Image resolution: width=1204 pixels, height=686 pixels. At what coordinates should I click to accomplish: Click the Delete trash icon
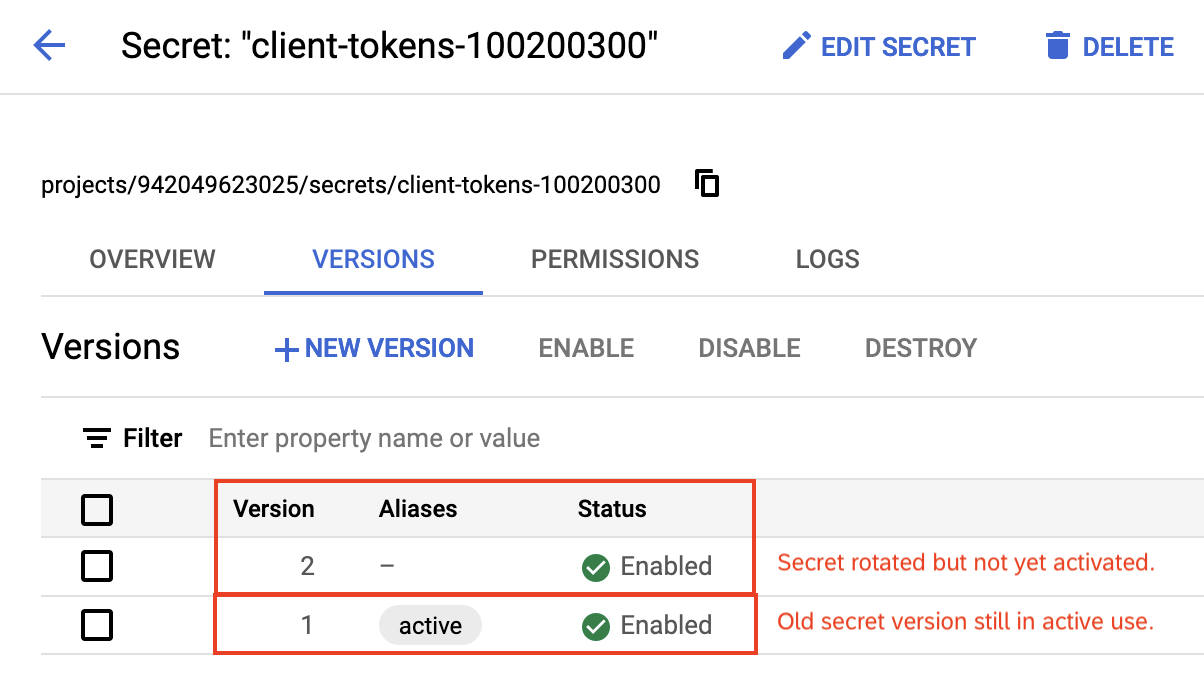(x=1057, y=45)
